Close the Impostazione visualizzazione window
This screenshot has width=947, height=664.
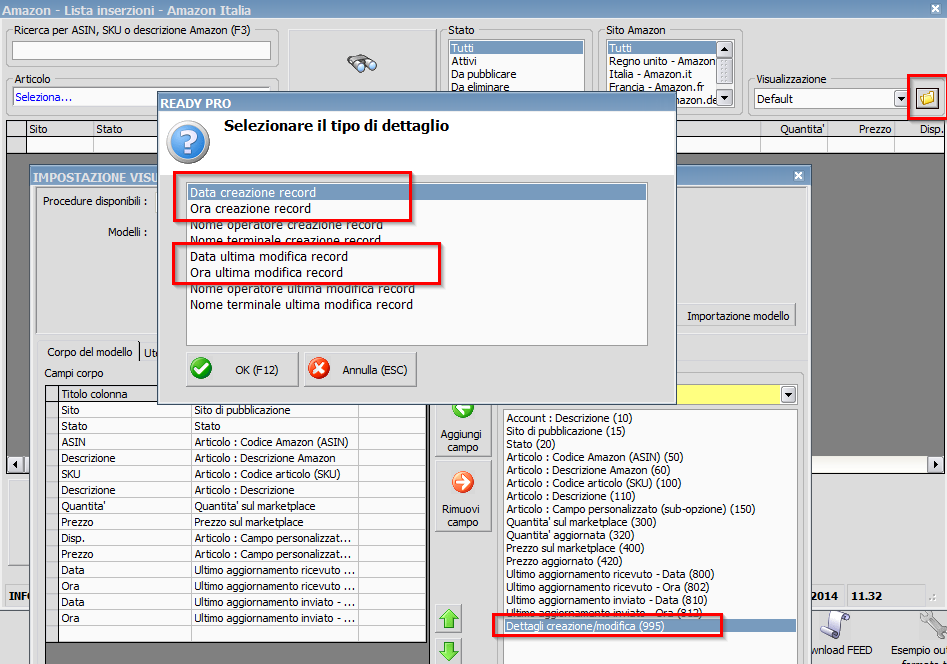click(798, 176)
